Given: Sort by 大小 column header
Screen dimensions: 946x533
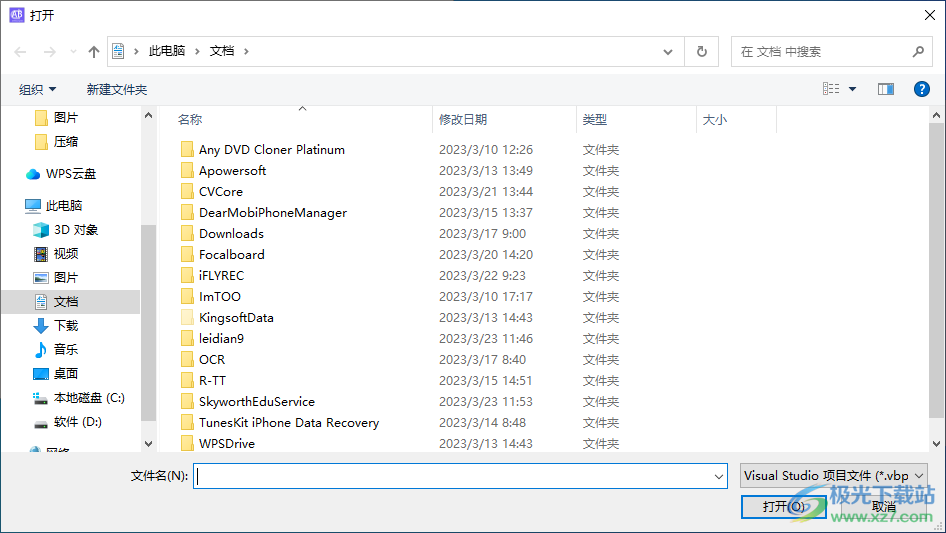Looking at the screenshot, I should [715, 120].
